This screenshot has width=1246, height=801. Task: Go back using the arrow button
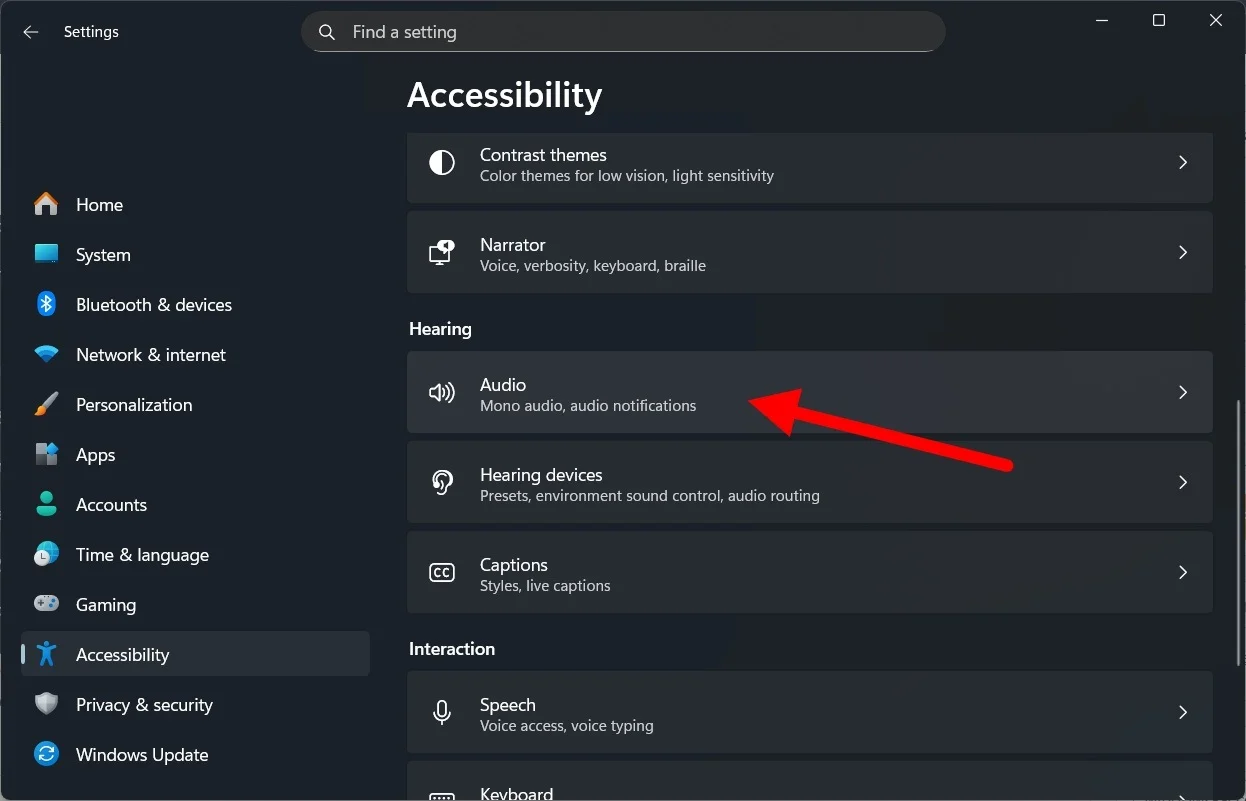tap(30, 31)
